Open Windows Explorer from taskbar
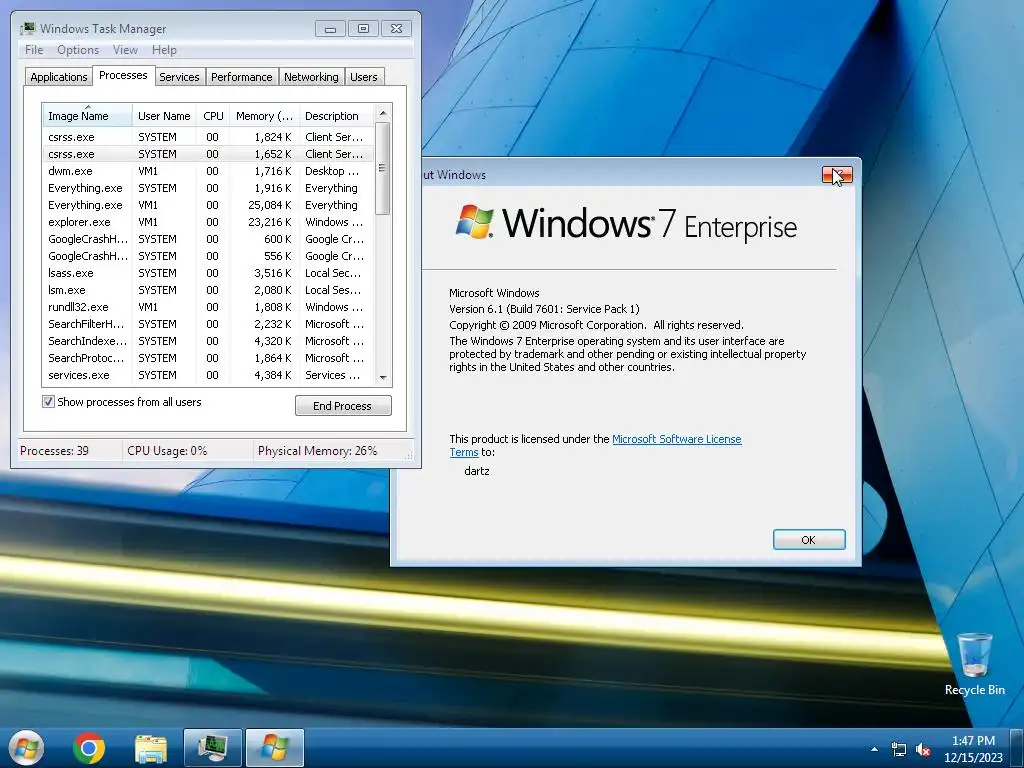 pos(151,748)
